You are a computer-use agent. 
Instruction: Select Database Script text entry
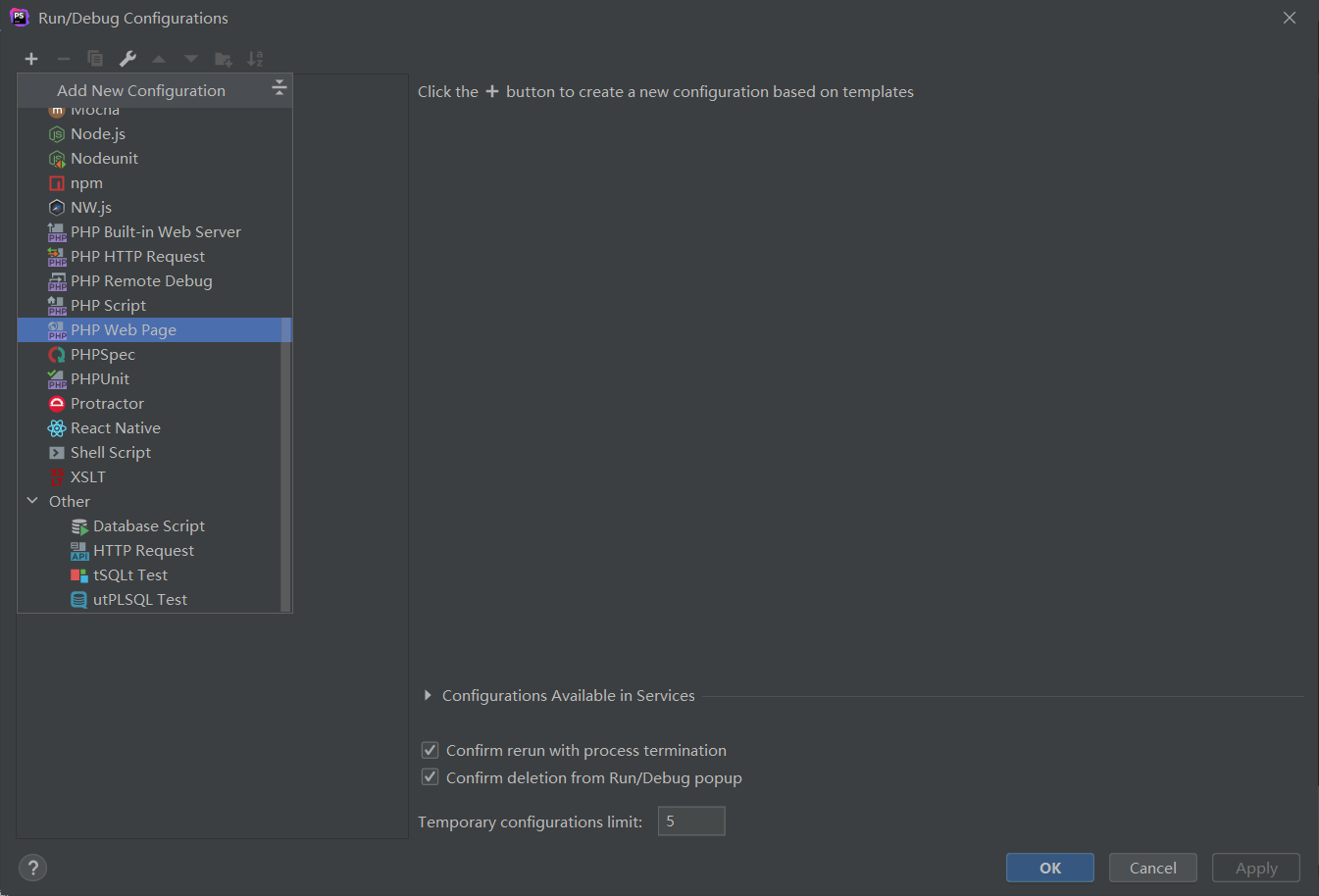pyautogui.click(x=149, y=526)
